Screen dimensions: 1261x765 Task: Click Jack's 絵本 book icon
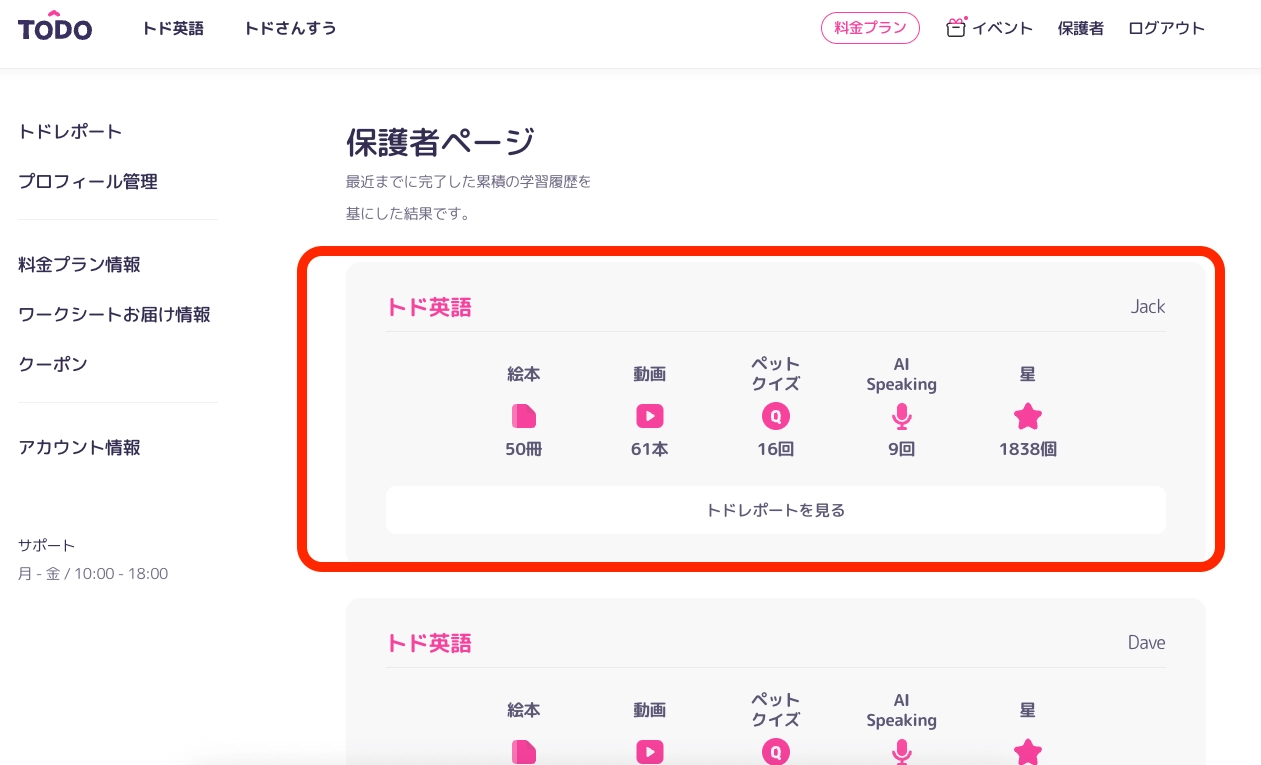pos(524,416)
